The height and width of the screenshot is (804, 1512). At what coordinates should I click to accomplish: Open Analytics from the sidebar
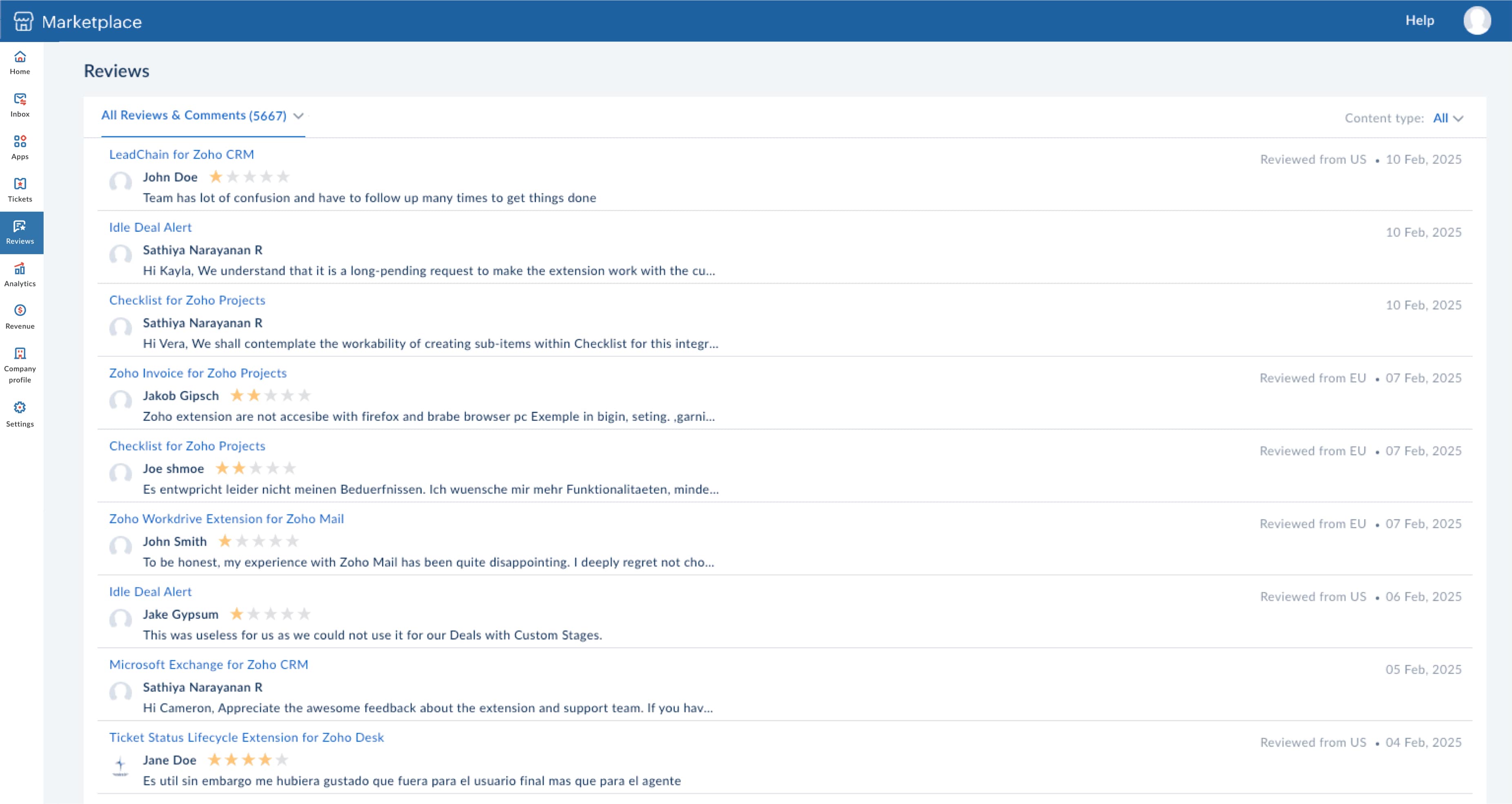coord(20,275)
